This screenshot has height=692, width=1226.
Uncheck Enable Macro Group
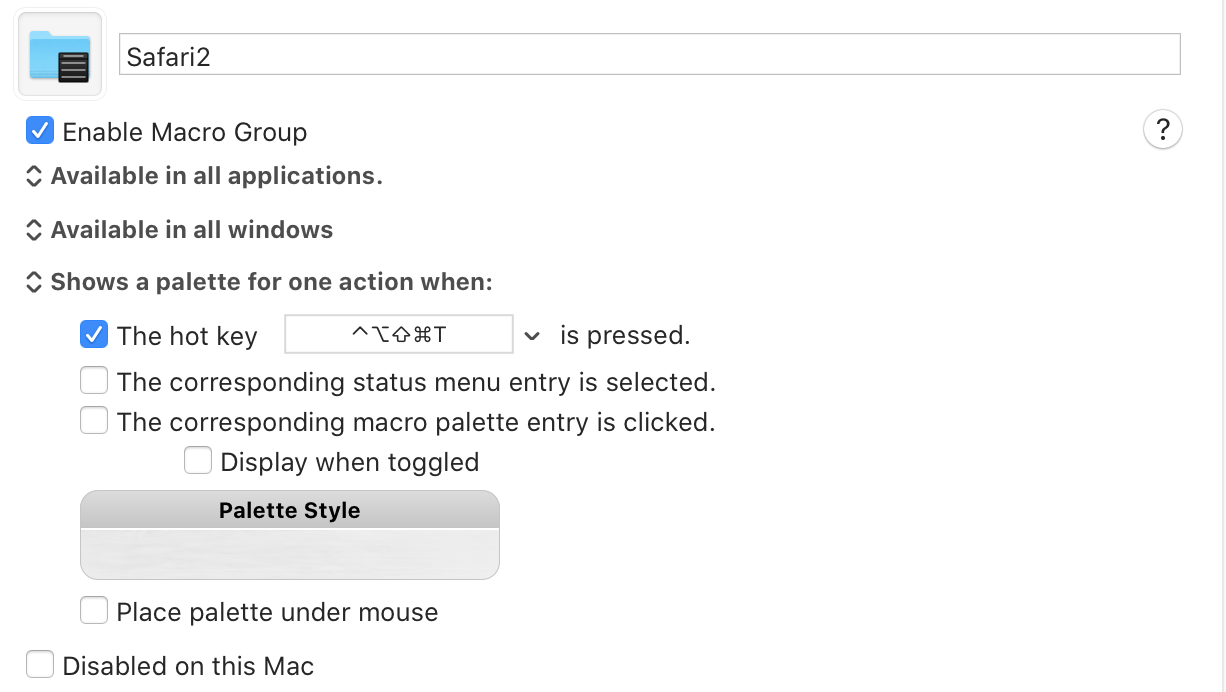point(40,130)
